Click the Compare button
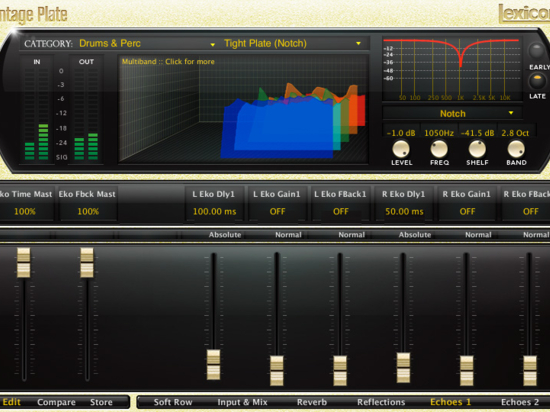 click(56, 402)
